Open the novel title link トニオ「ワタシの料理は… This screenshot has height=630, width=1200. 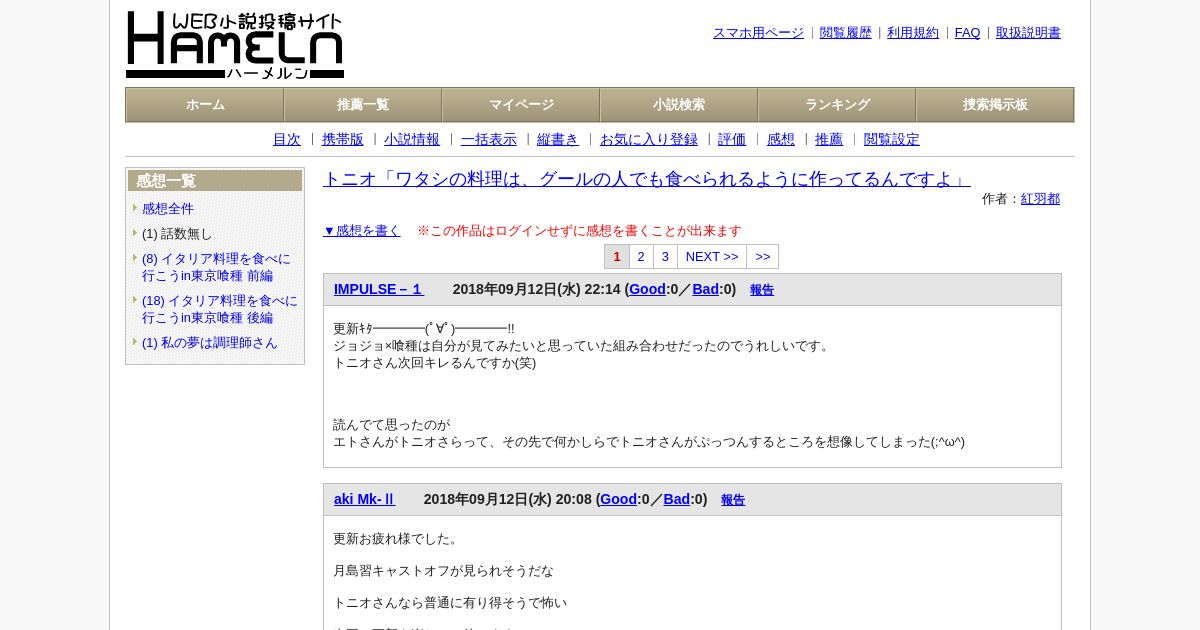646,179
